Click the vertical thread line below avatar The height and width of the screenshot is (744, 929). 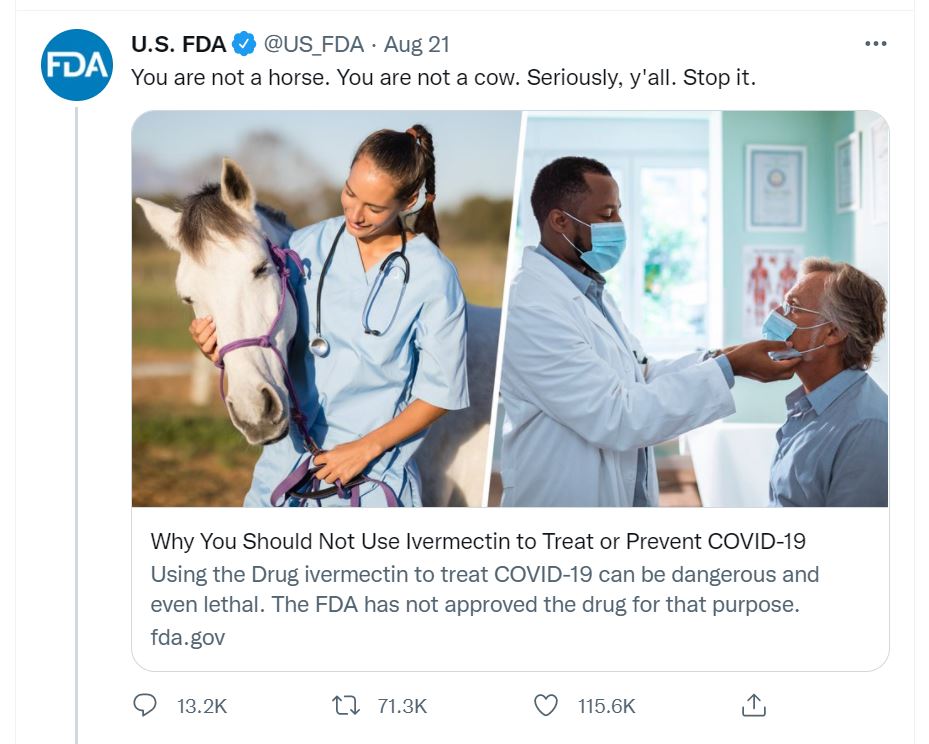click(x=76, y=425)
